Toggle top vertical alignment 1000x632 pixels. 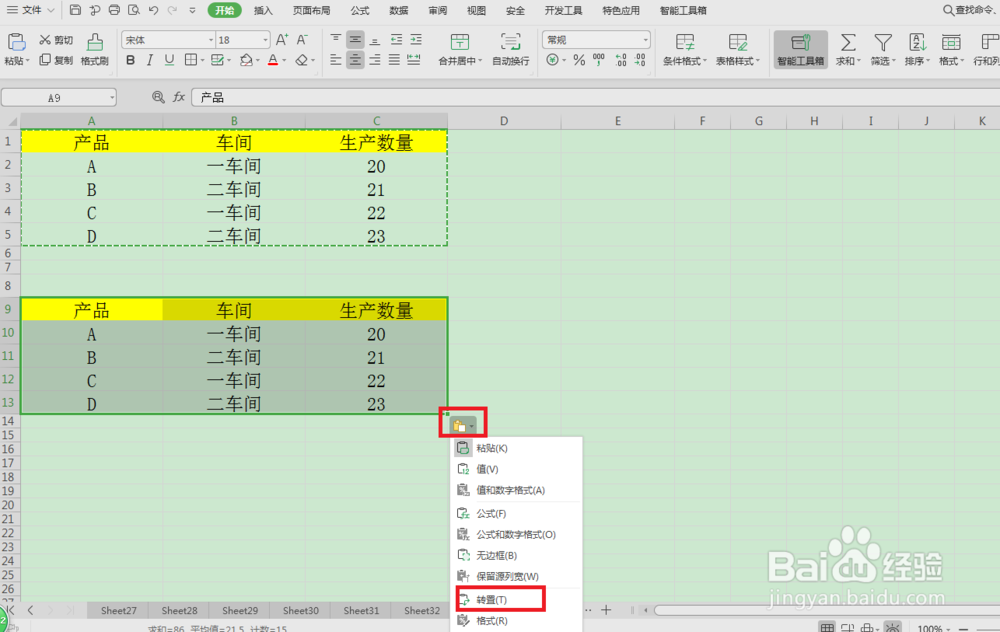[x=335, y=40]
